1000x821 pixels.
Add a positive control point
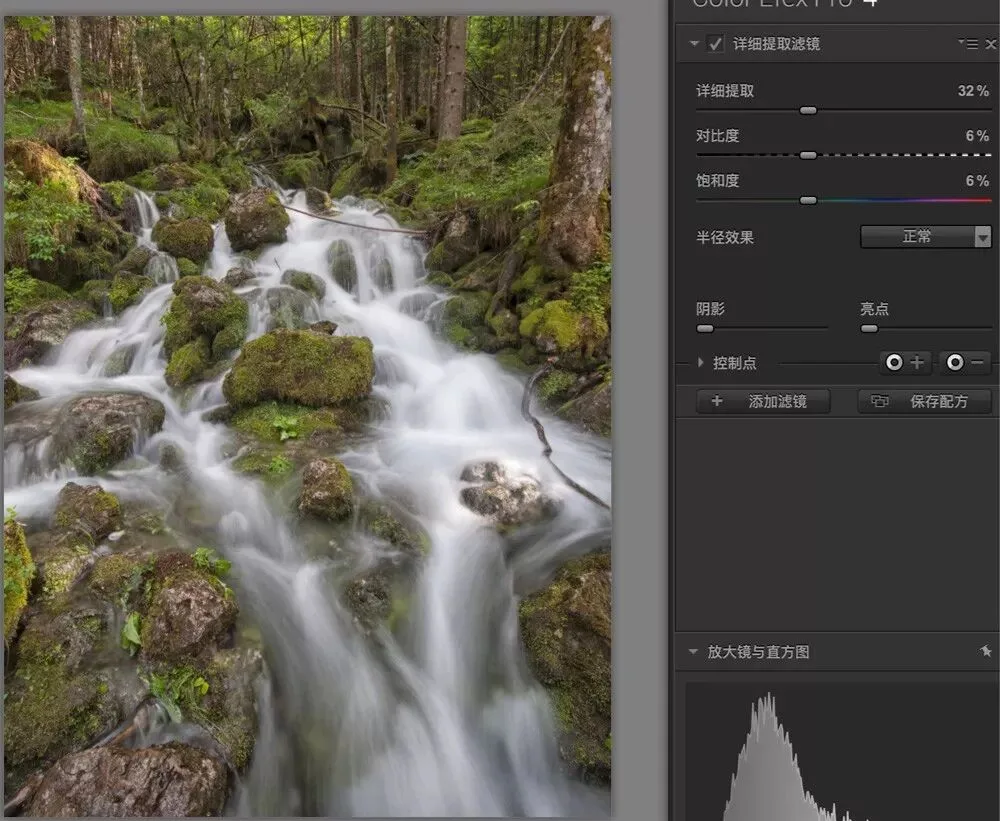click(x=905, y=362)
